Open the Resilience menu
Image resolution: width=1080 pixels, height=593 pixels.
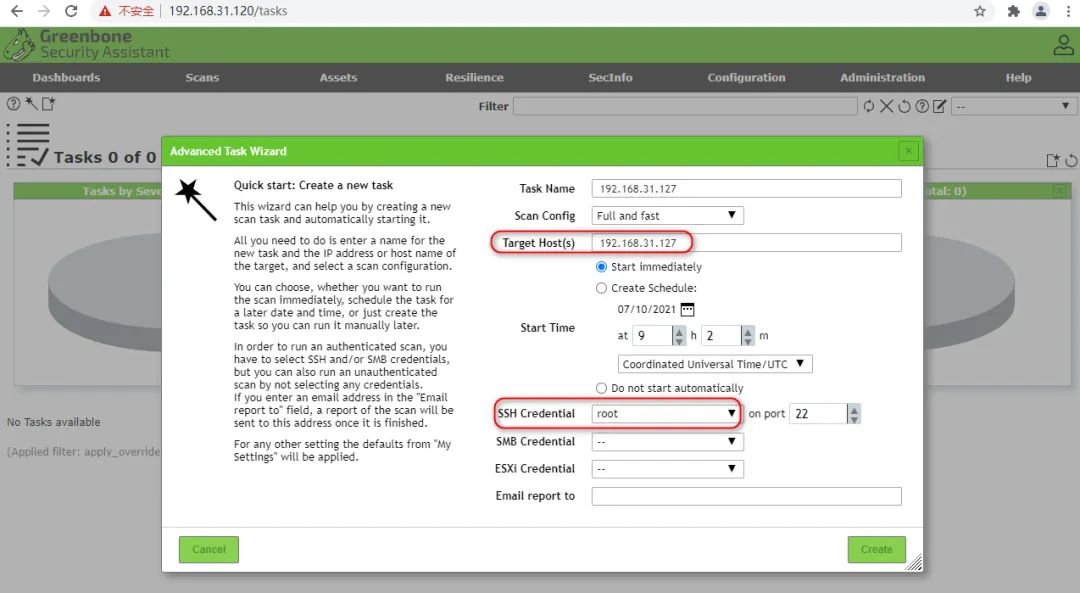tap(474, 78)
